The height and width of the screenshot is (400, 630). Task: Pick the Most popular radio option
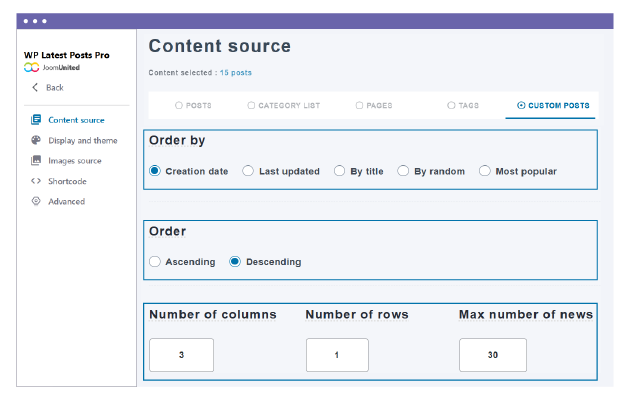pos(485,171)
